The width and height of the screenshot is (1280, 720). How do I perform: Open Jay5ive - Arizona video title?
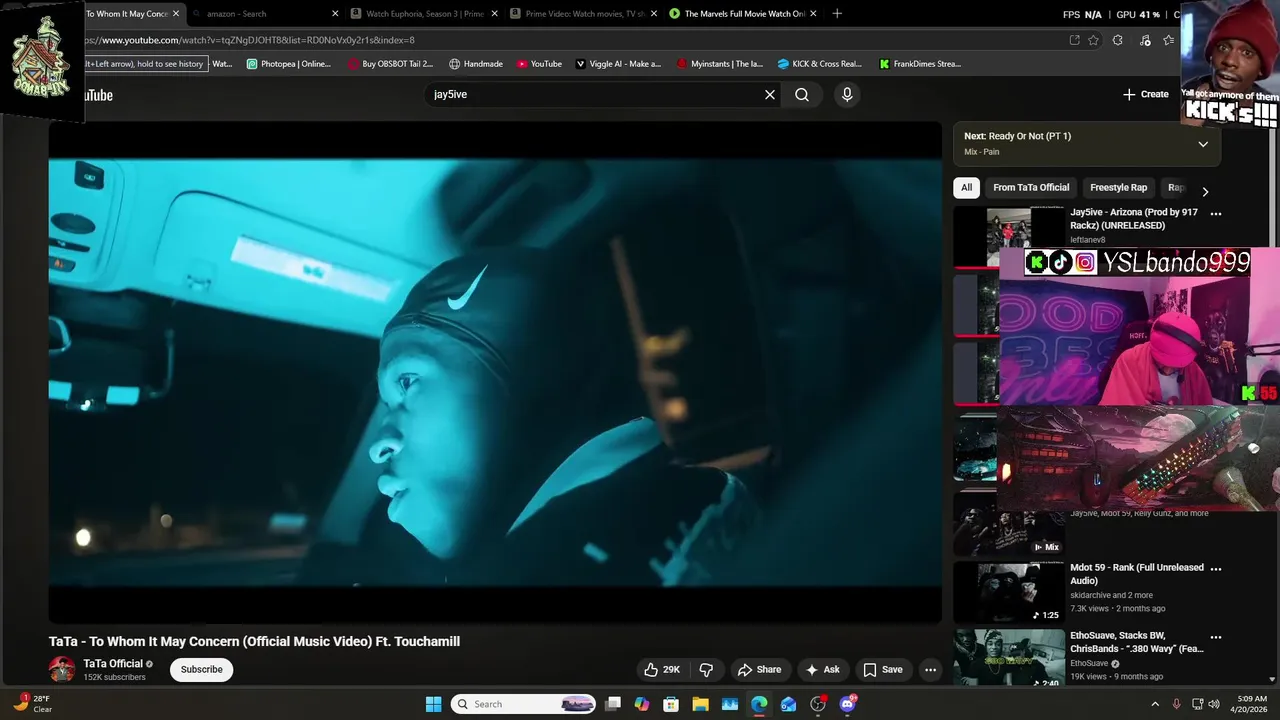click(1134, 219)
